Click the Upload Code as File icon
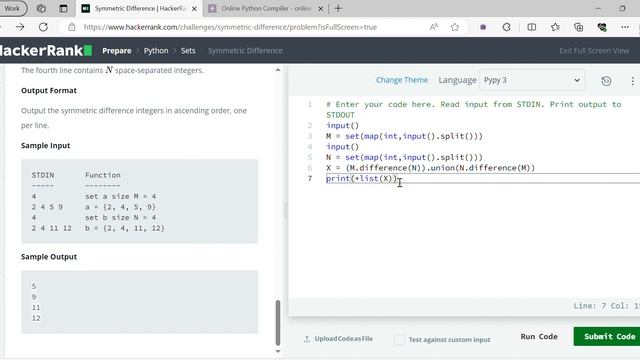The image size is (640, 360). 307,339
